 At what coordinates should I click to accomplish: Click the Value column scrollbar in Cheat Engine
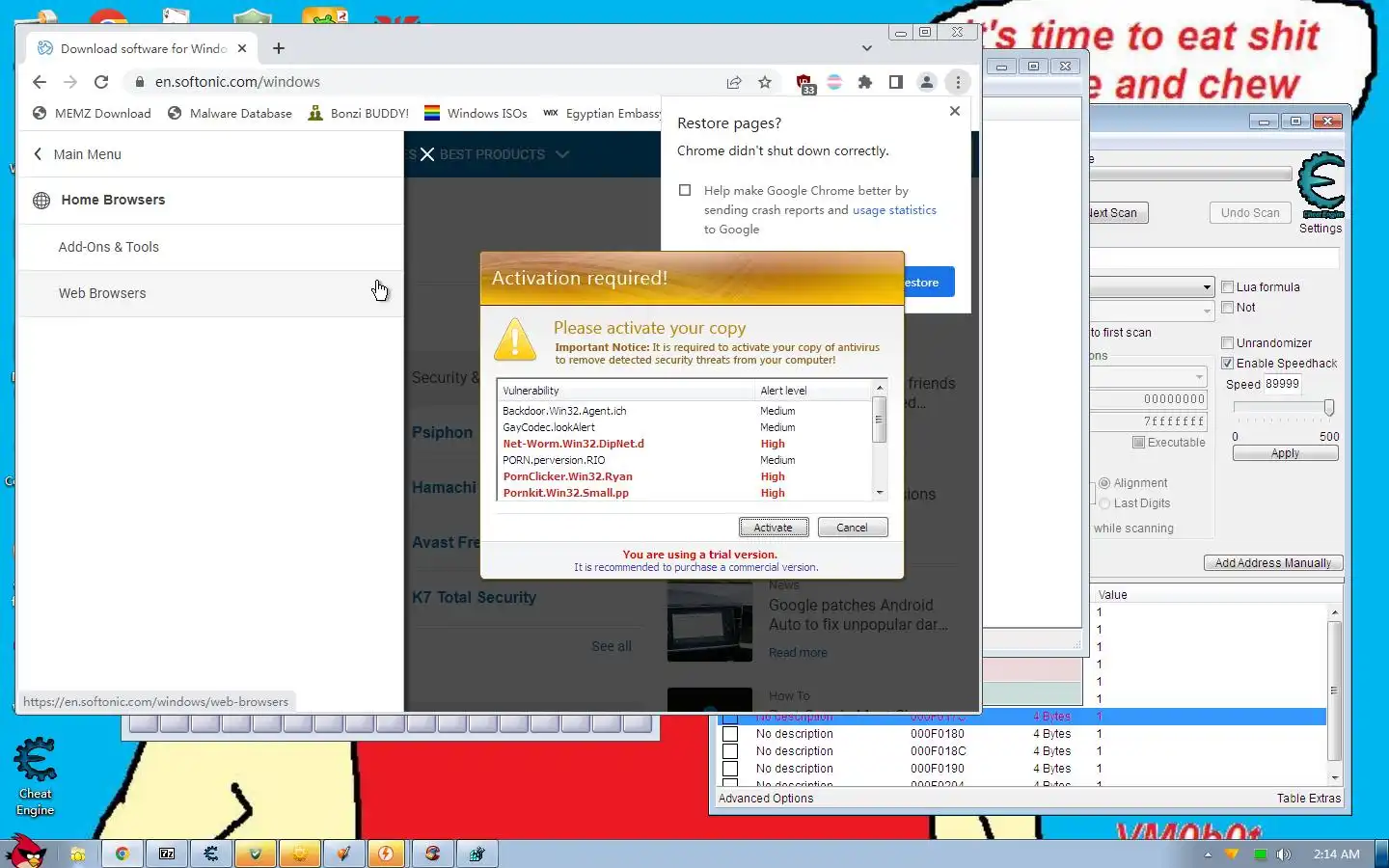(x=1335, y=694)
